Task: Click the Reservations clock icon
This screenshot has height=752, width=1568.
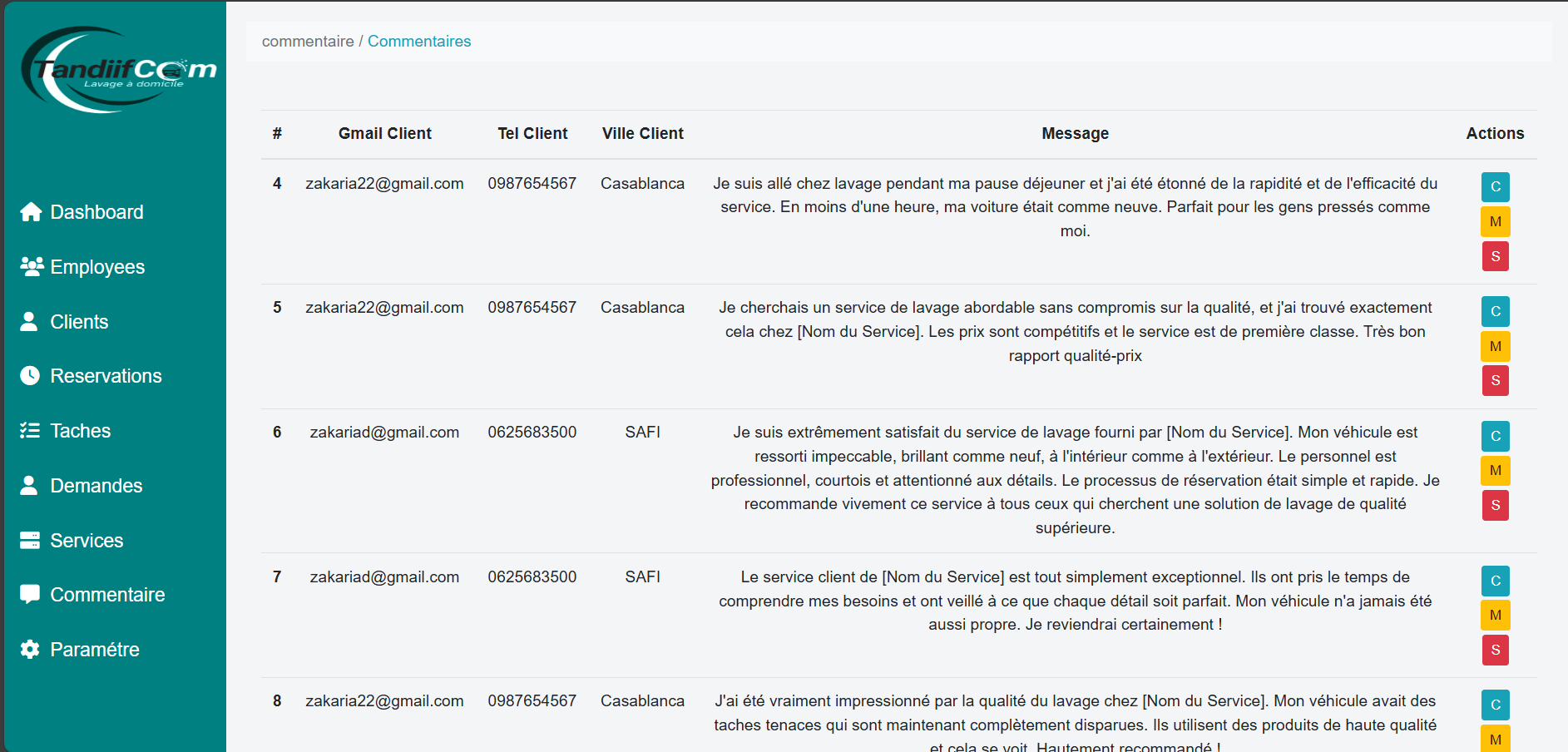Action: click(x=30, y=375)
